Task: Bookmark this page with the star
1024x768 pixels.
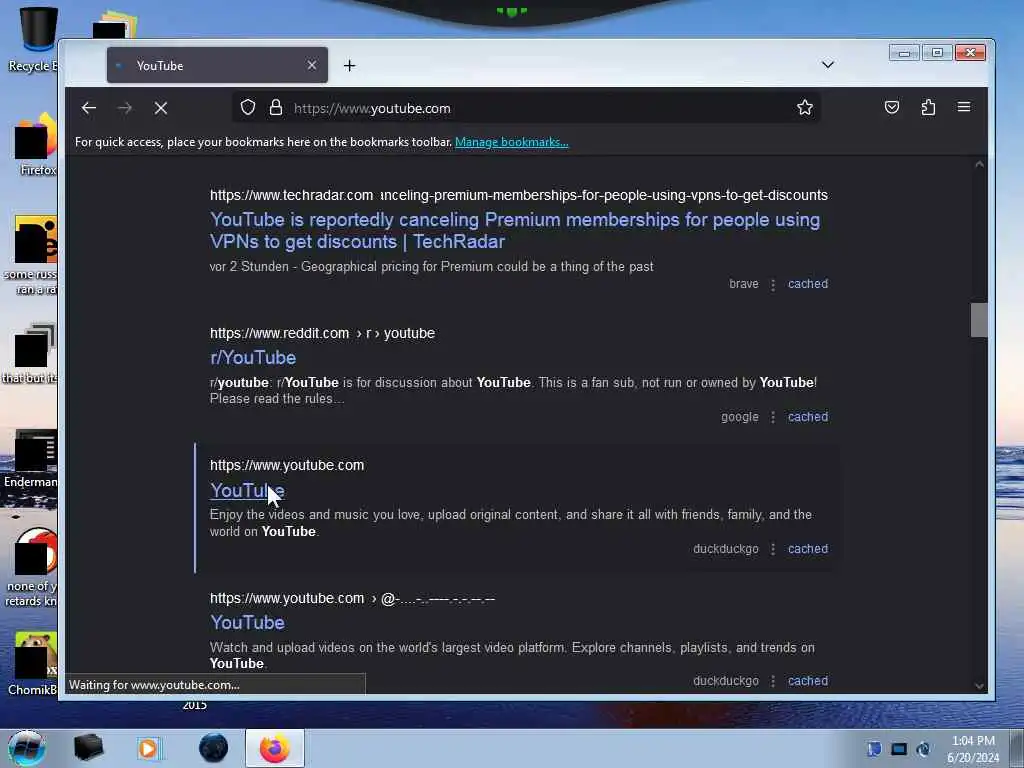Action: pos(805,108)
